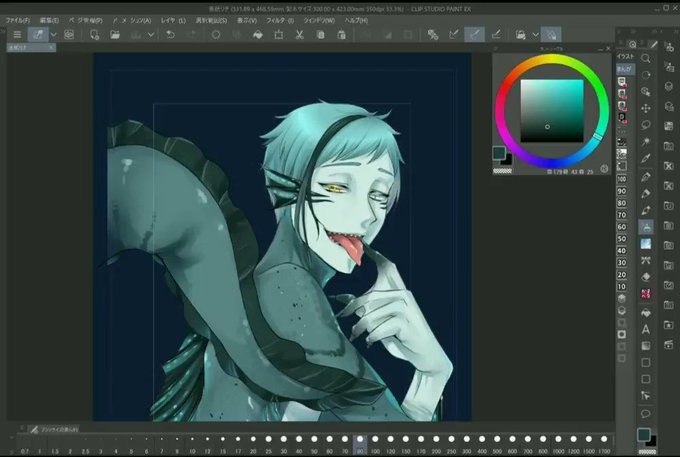Select the Pen tool
Image resolution: width=680 pixels, height=457 pixels.
645,177
